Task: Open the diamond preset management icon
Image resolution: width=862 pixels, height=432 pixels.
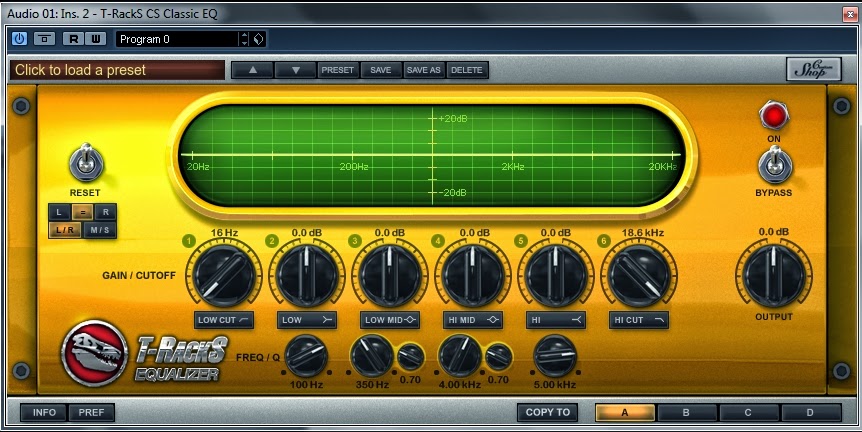Action: point(258,39)
